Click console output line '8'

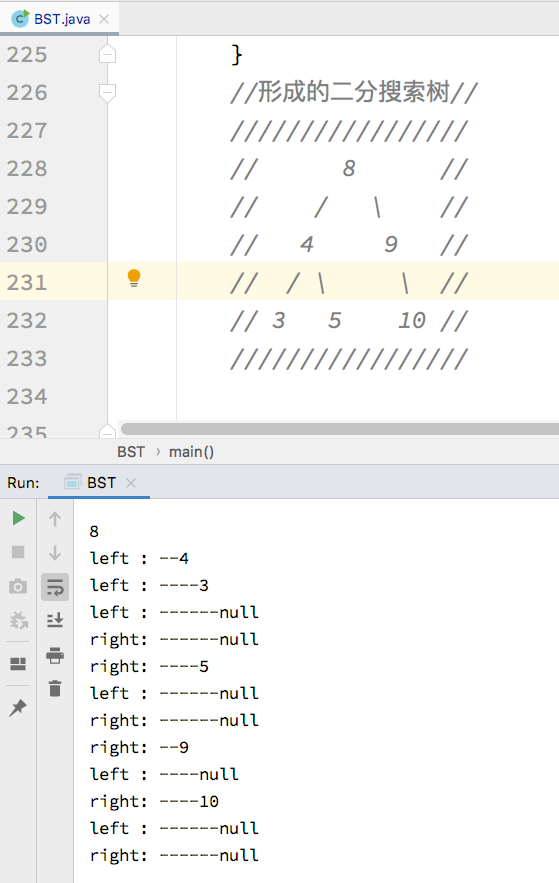tap(94, 531)
